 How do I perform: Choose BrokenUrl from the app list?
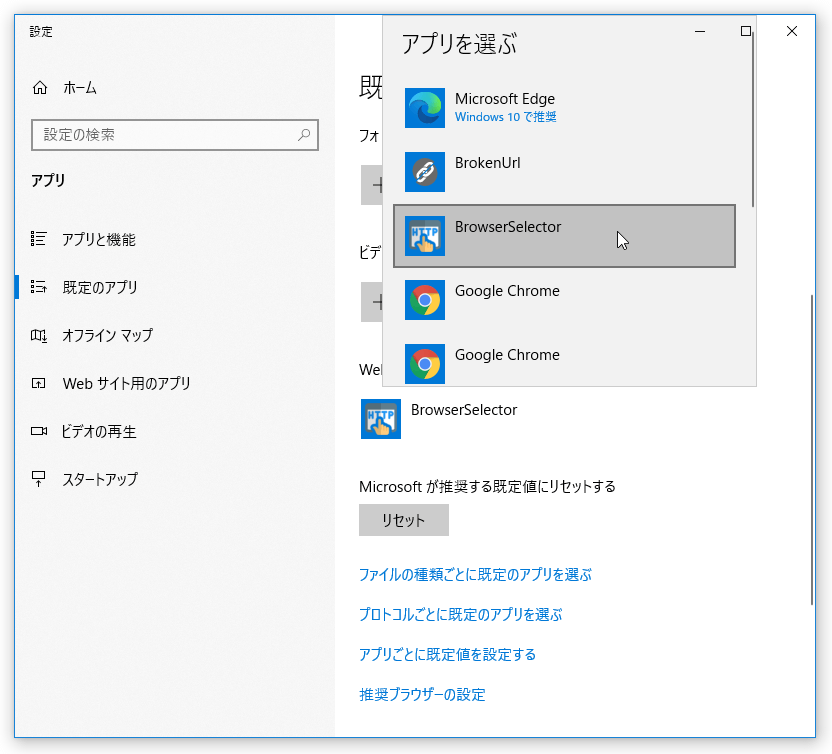point(564,172)
